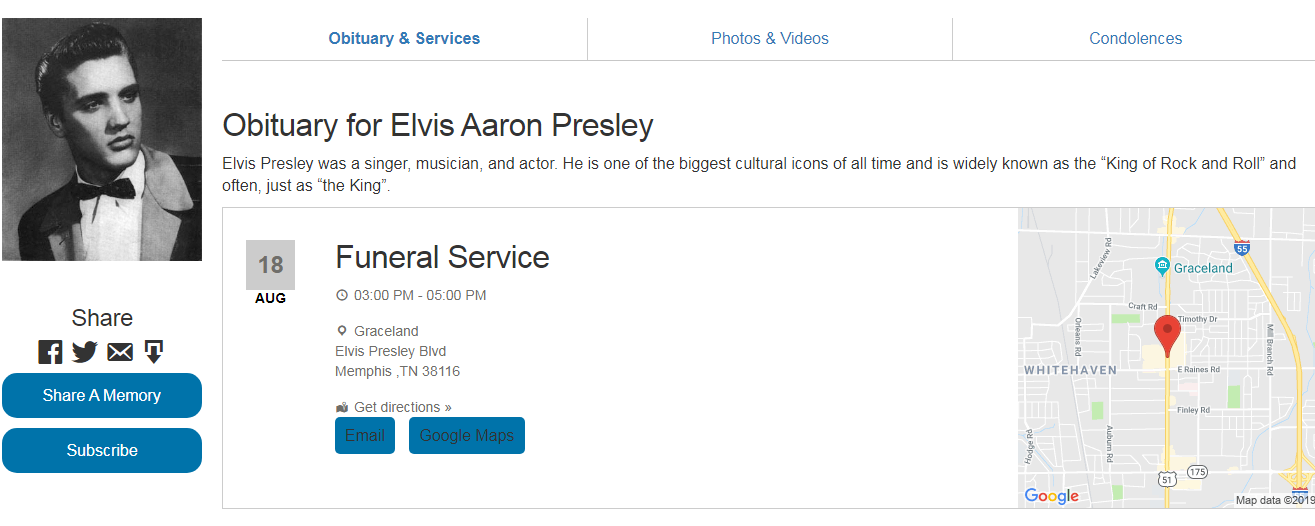Image resolution: width=1315 pixels, height=526 pixels.
Task: Click the directions icon beside Get directions
Action: click(x=342, y=407)
